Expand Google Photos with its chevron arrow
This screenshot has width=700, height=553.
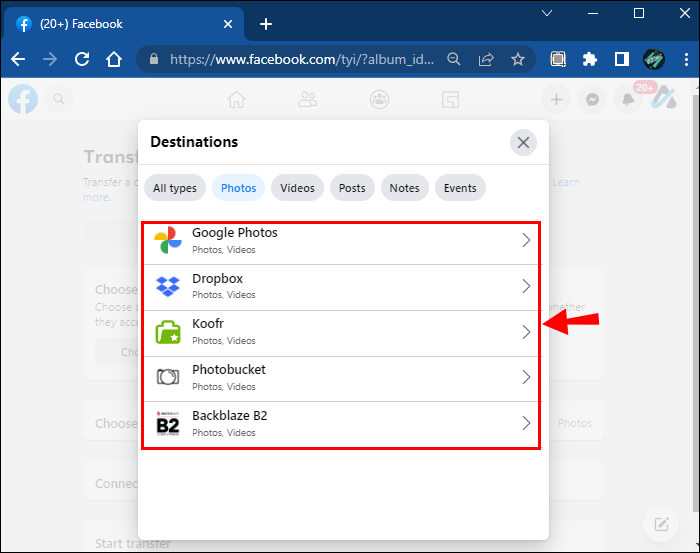point(526,241)
